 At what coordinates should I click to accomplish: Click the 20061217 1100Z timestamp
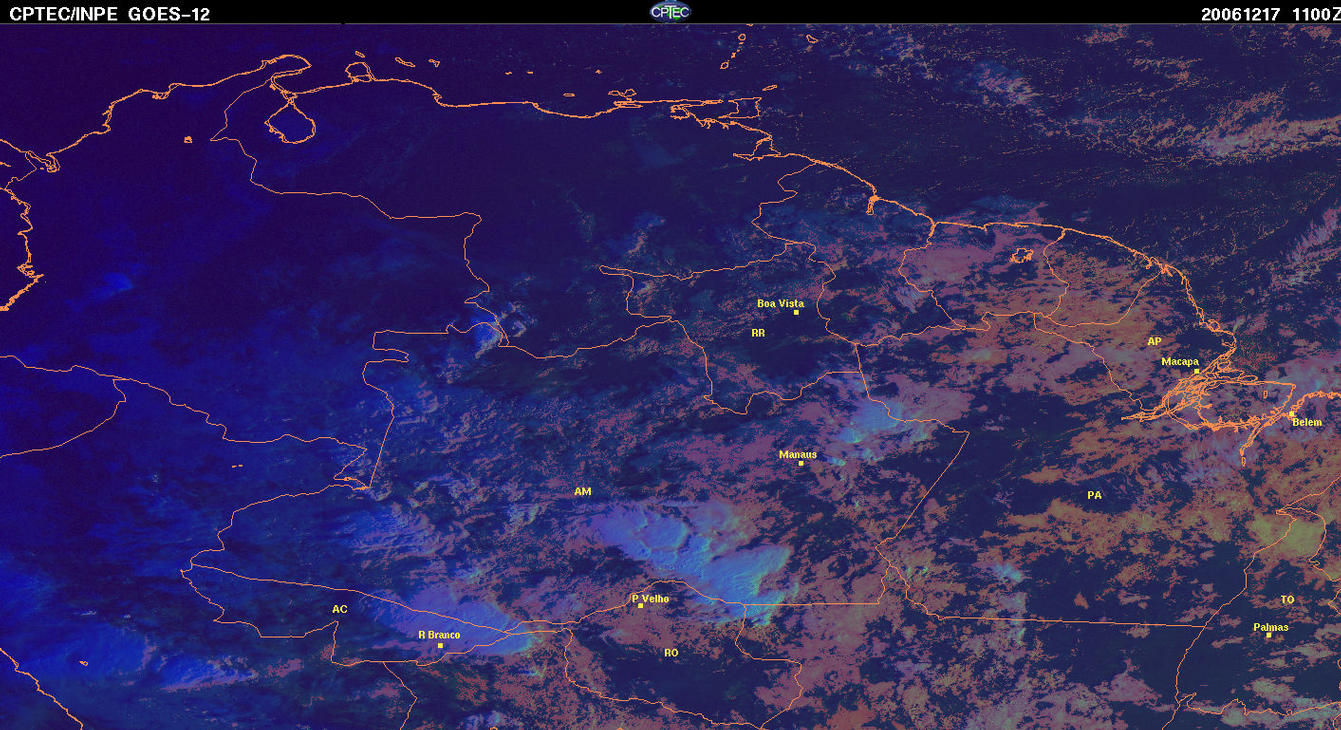[x=1268, y=14]
